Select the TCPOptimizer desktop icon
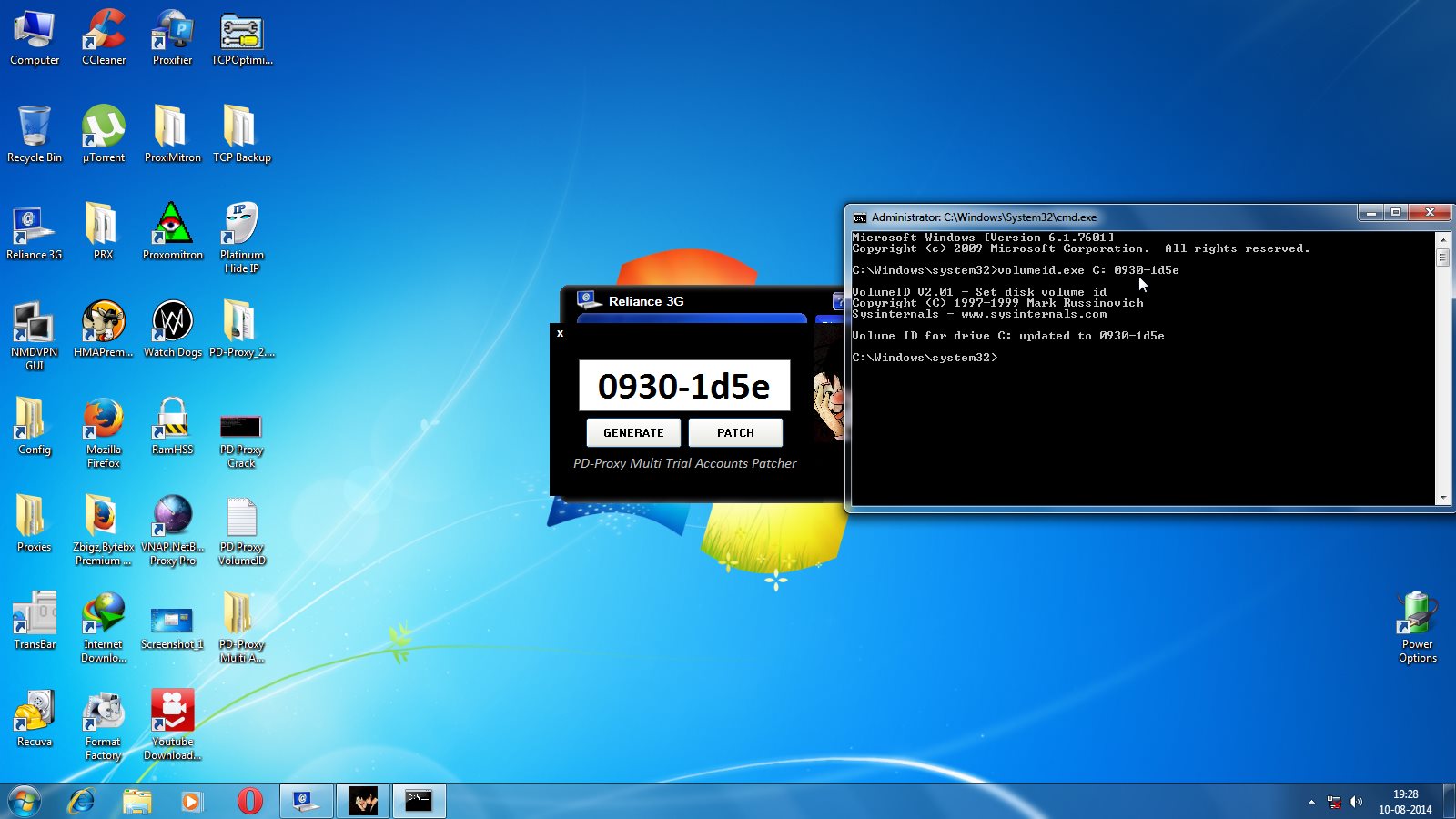Viewport: 1456px width, 819px height. coord(242,38)
